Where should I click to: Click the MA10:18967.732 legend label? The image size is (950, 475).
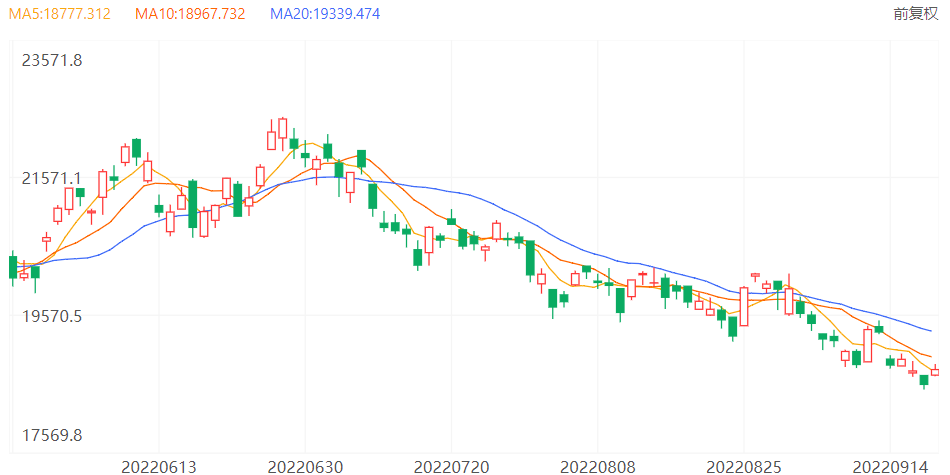tap(190, 14)
